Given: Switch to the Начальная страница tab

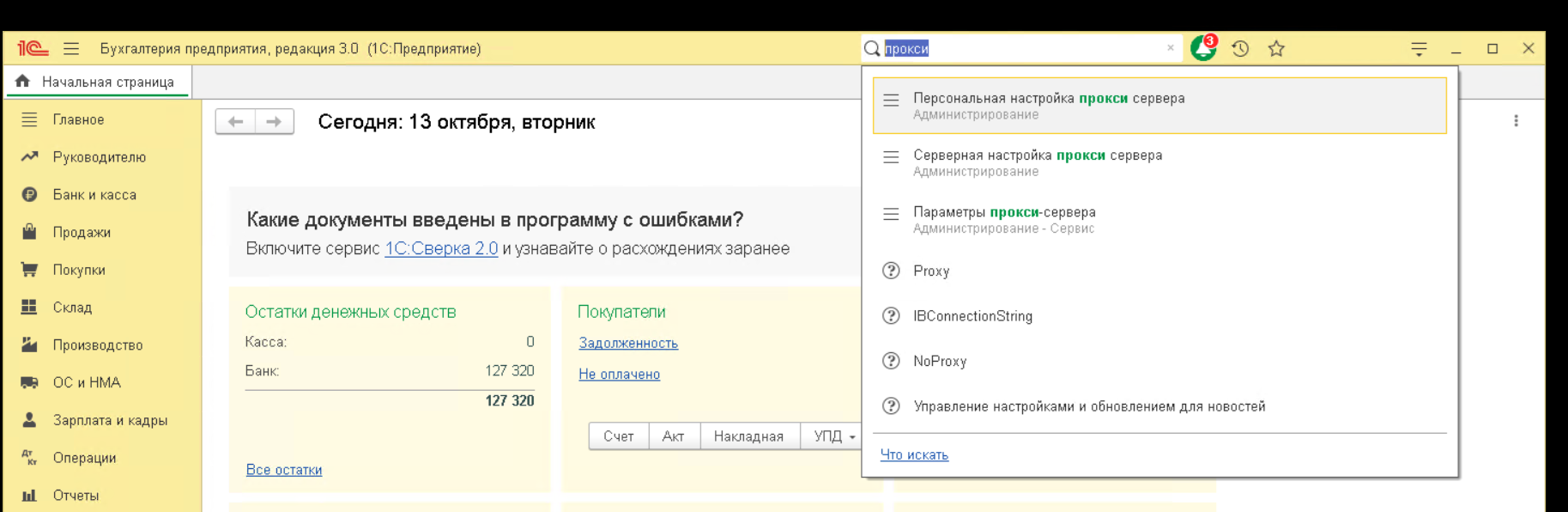Looking at the screenshot, I should tap(98, 82).
